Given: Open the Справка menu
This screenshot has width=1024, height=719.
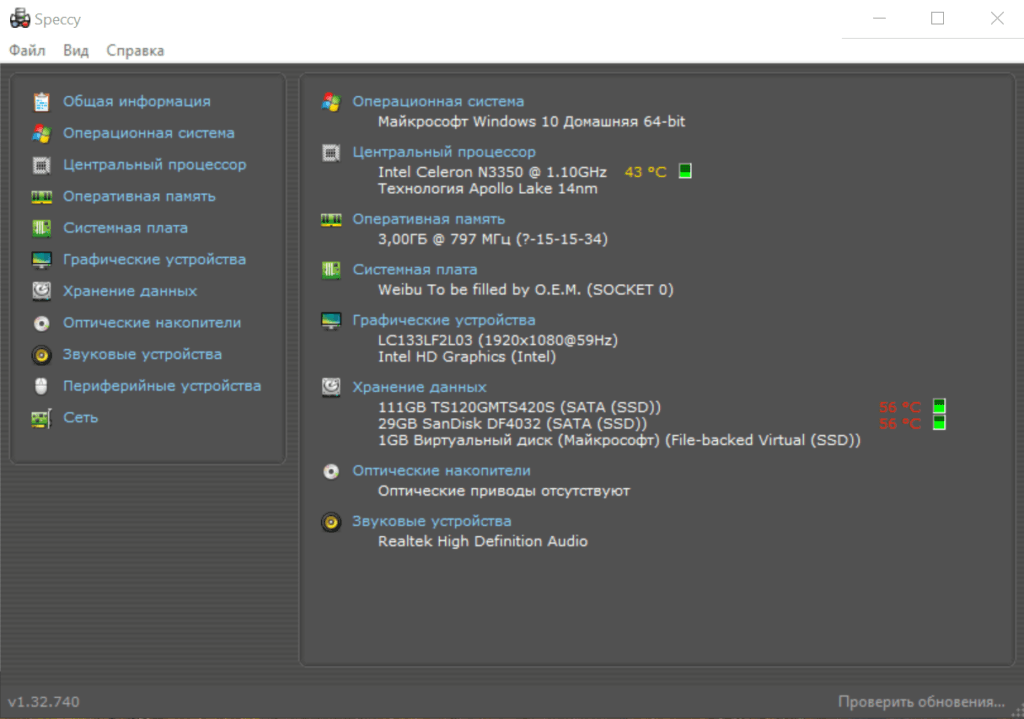Looking at the screenshot, I should click(135, 51).
